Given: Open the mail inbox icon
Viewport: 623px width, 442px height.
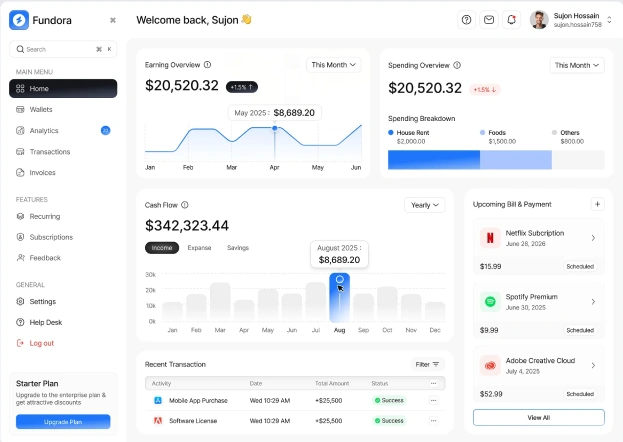Looking at the screenshot, I should pyautogui.click(x=489, y=19).
